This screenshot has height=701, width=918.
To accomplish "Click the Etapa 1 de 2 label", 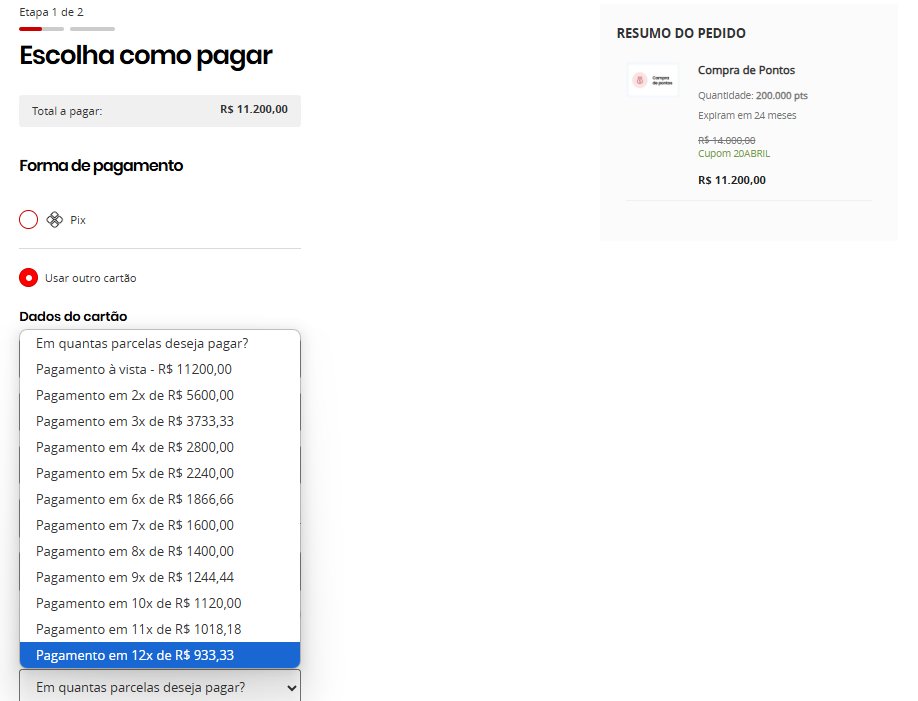I will [52, 12].
